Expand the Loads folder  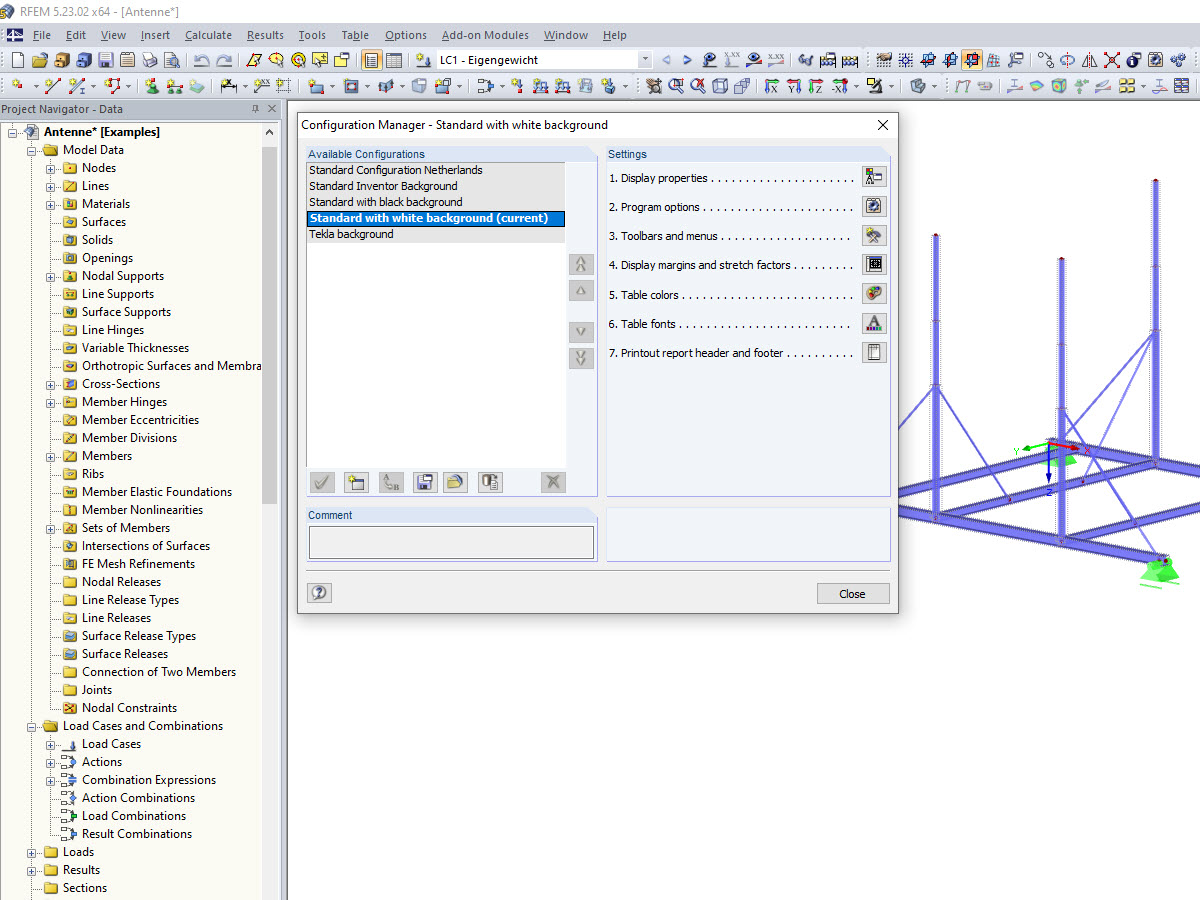point(32,852)
